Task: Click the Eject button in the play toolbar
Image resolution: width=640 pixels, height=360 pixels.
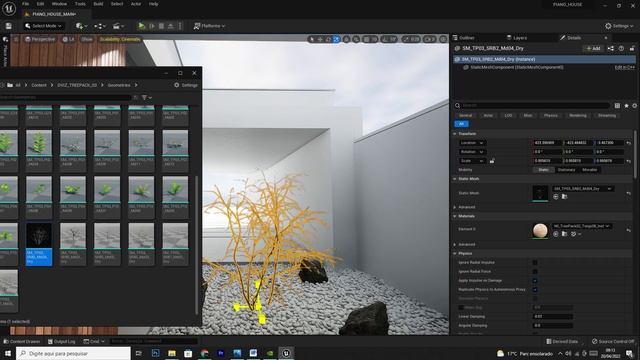Action: tap(171, 26)
